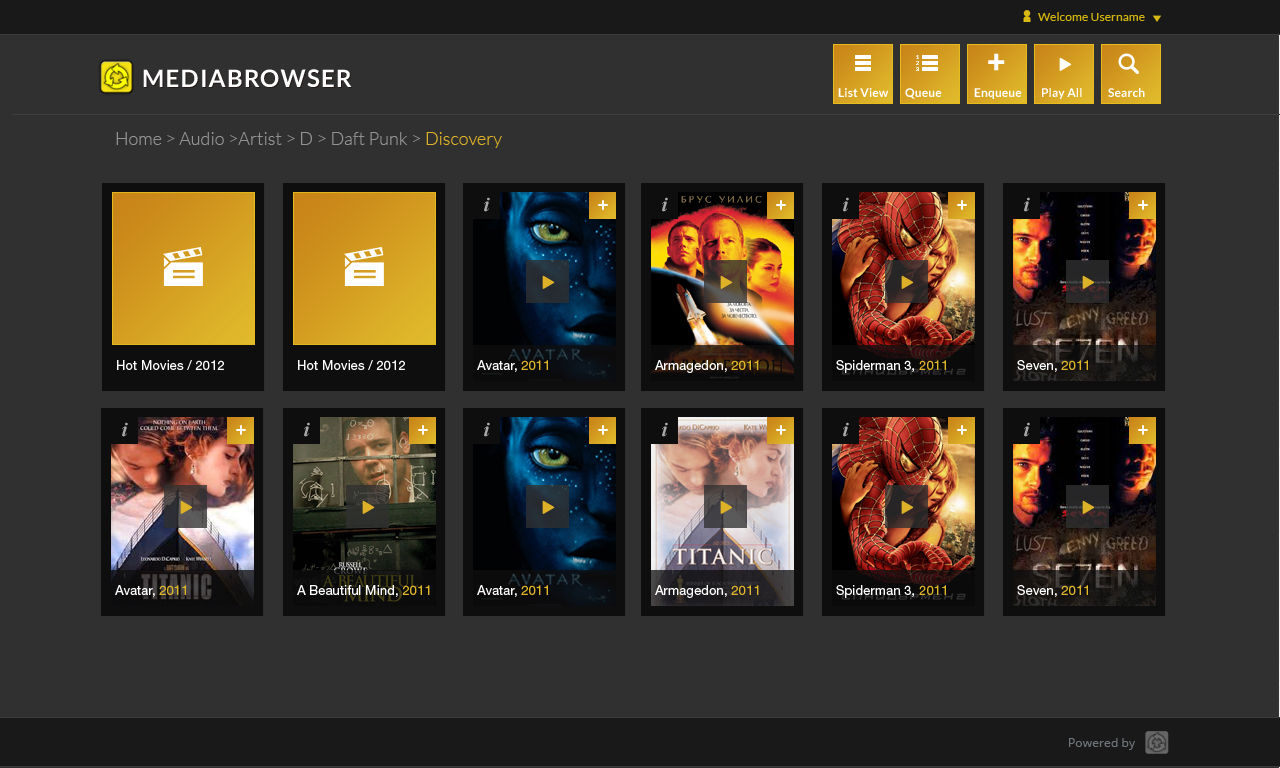Show info for bottom-row blue-face Avatar
The width and height of the screenshot is (1280, 768).
pyautogui.click(x=486, y=430)
